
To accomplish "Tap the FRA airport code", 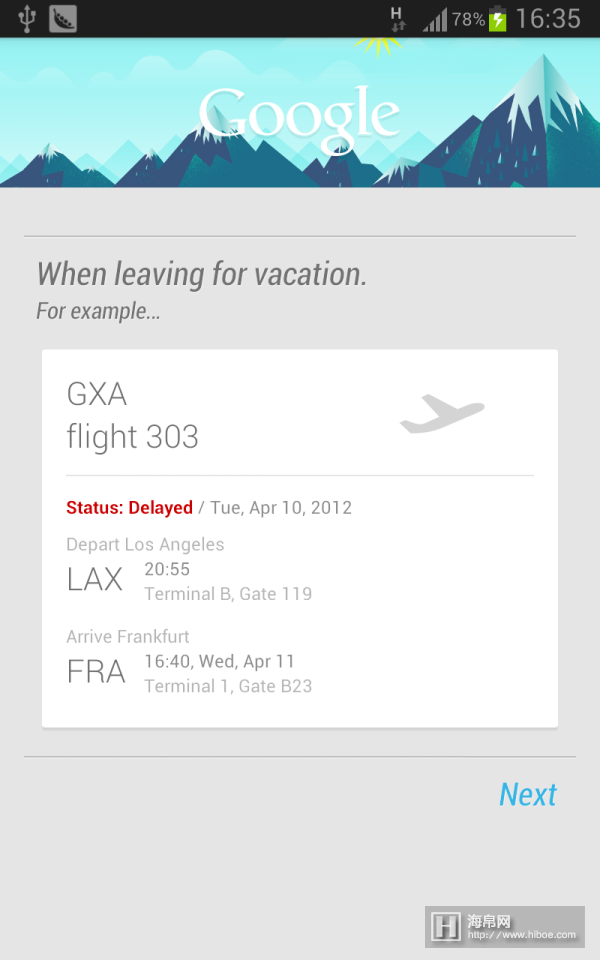I will click(96, 672).
